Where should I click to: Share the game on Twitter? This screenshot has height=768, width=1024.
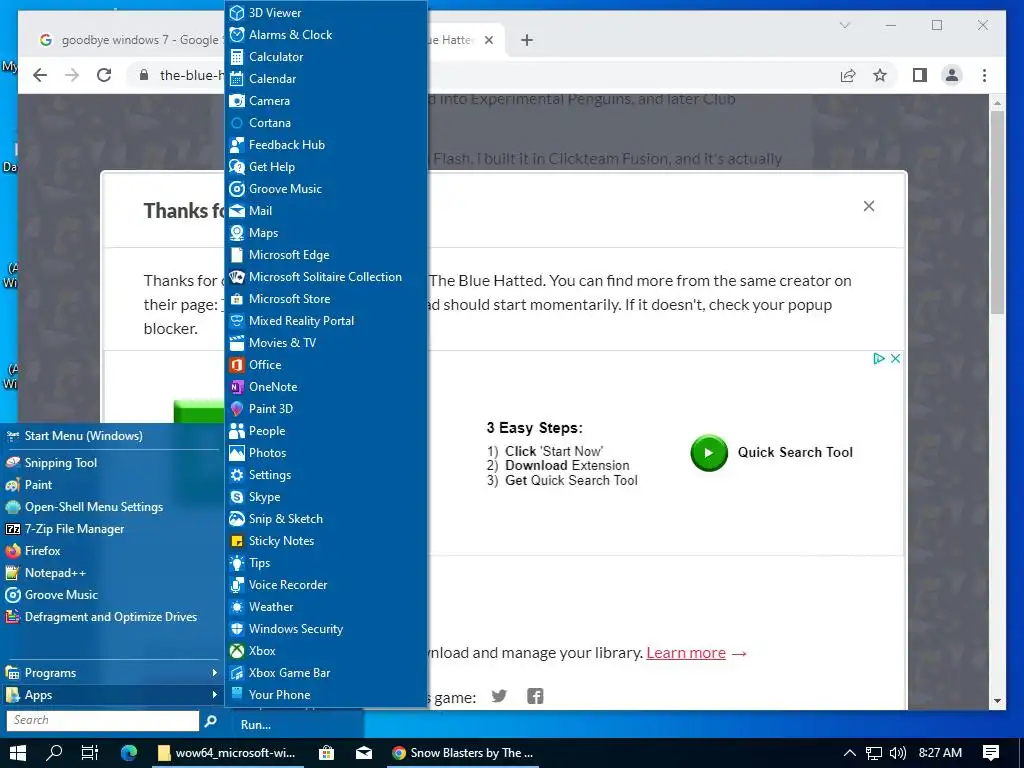click(x=499, y=696)
